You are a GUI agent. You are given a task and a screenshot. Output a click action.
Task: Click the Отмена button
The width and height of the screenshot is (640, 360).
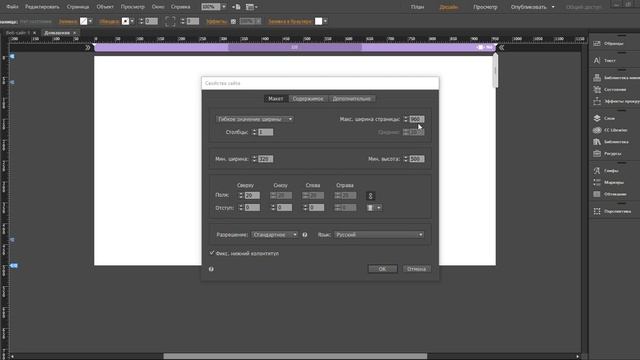(416, 269)
